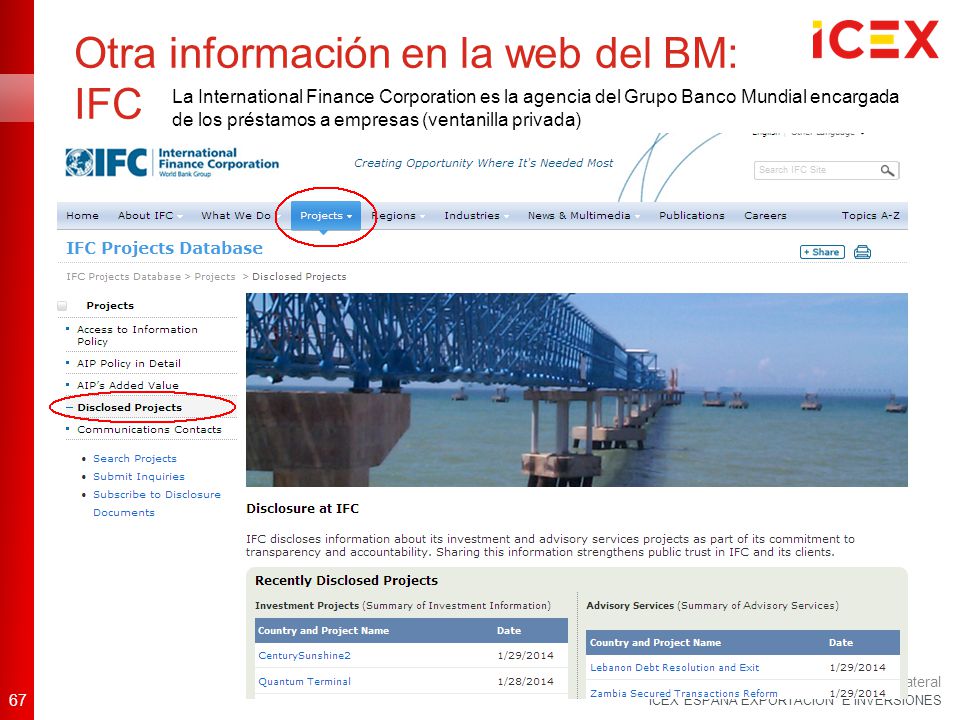Viewport: 960px width, 720px height.
Task: Click the pier banner image
Action: point(577,390)
